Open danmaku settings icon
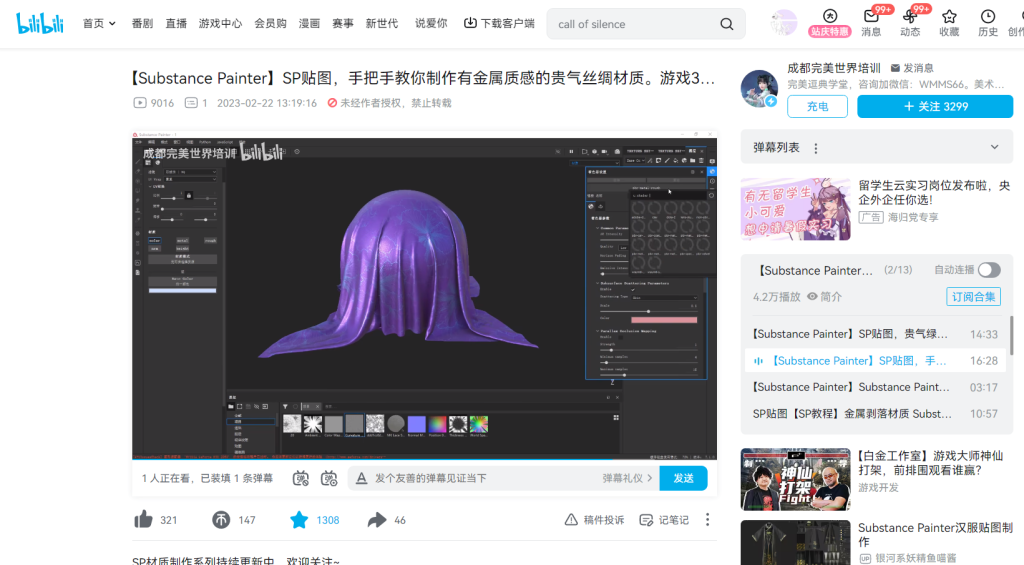 (x=329, y=478)
